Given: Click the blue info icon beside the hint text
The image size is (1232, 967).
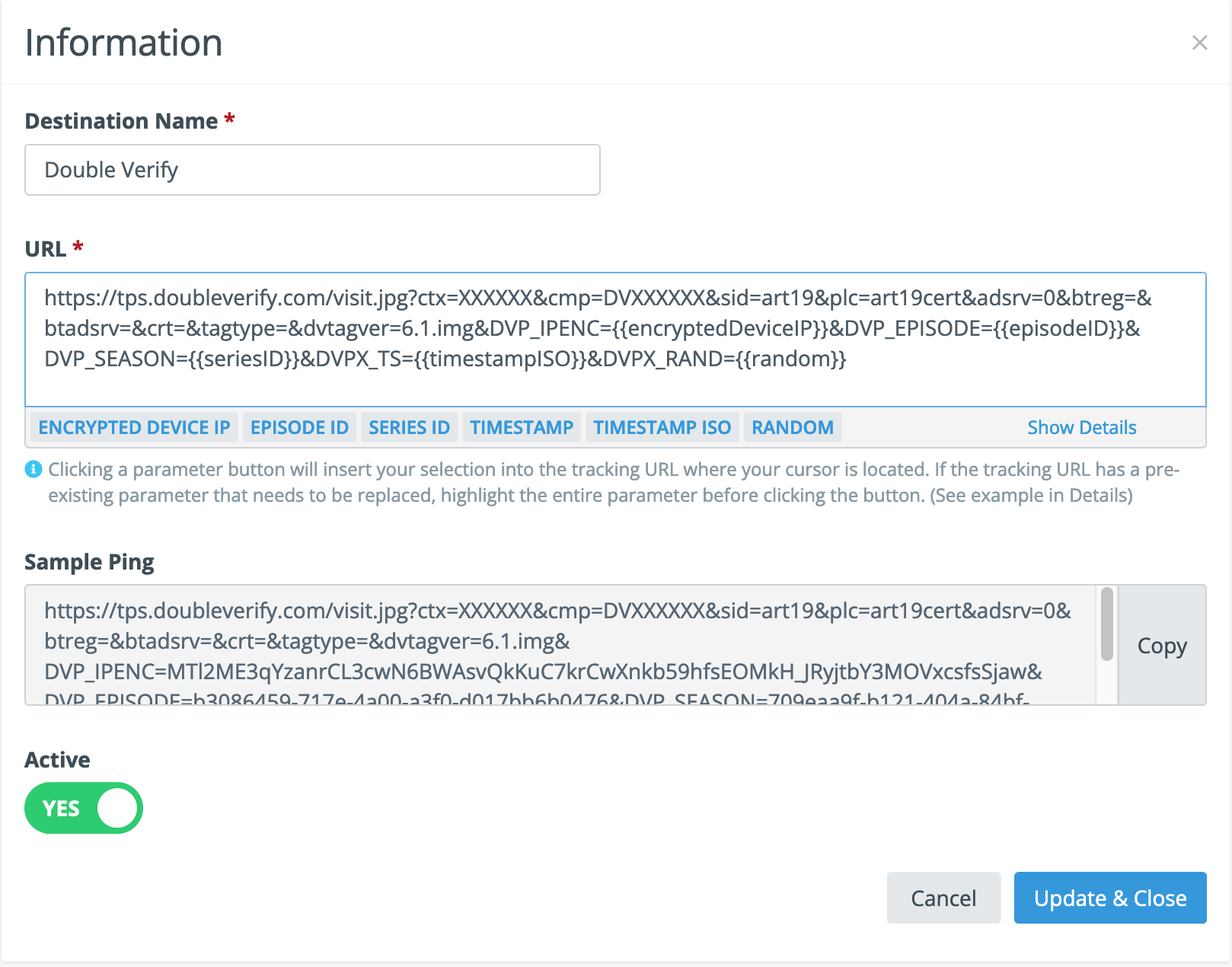Looking at the screenshot, I should coord(34,469).
